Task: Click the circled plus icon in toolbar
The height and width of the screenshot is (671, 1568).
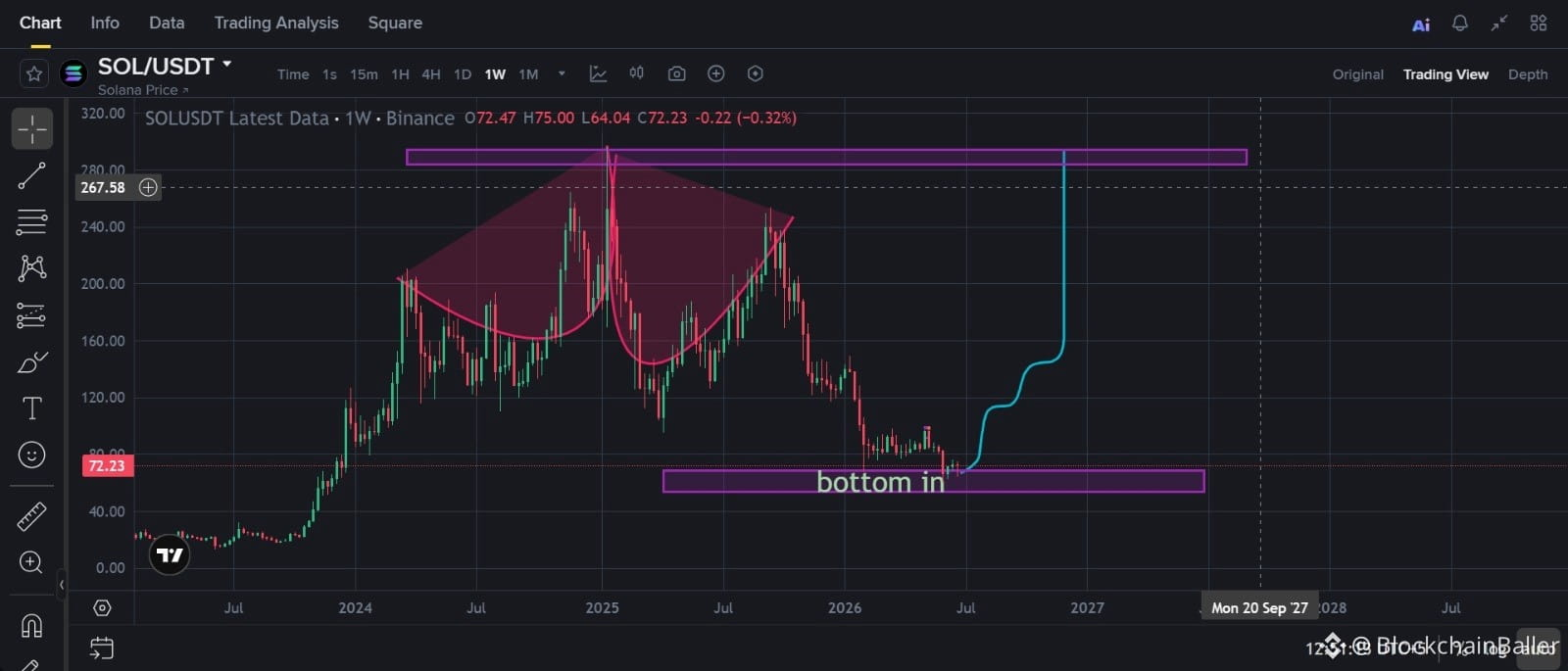Action: coord(715,73)
